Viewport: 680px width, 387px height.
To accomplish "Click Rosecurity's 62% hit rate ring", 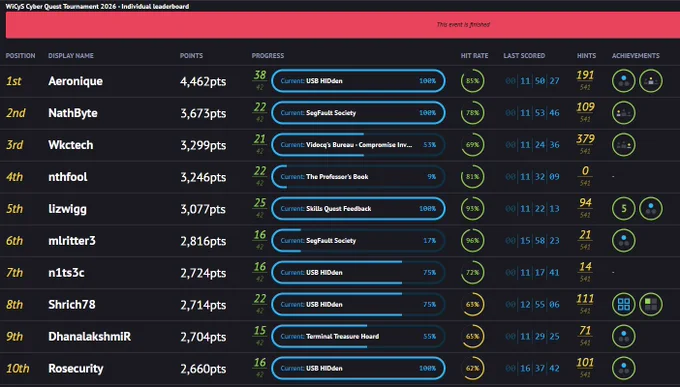I will (x=473, y=368).
